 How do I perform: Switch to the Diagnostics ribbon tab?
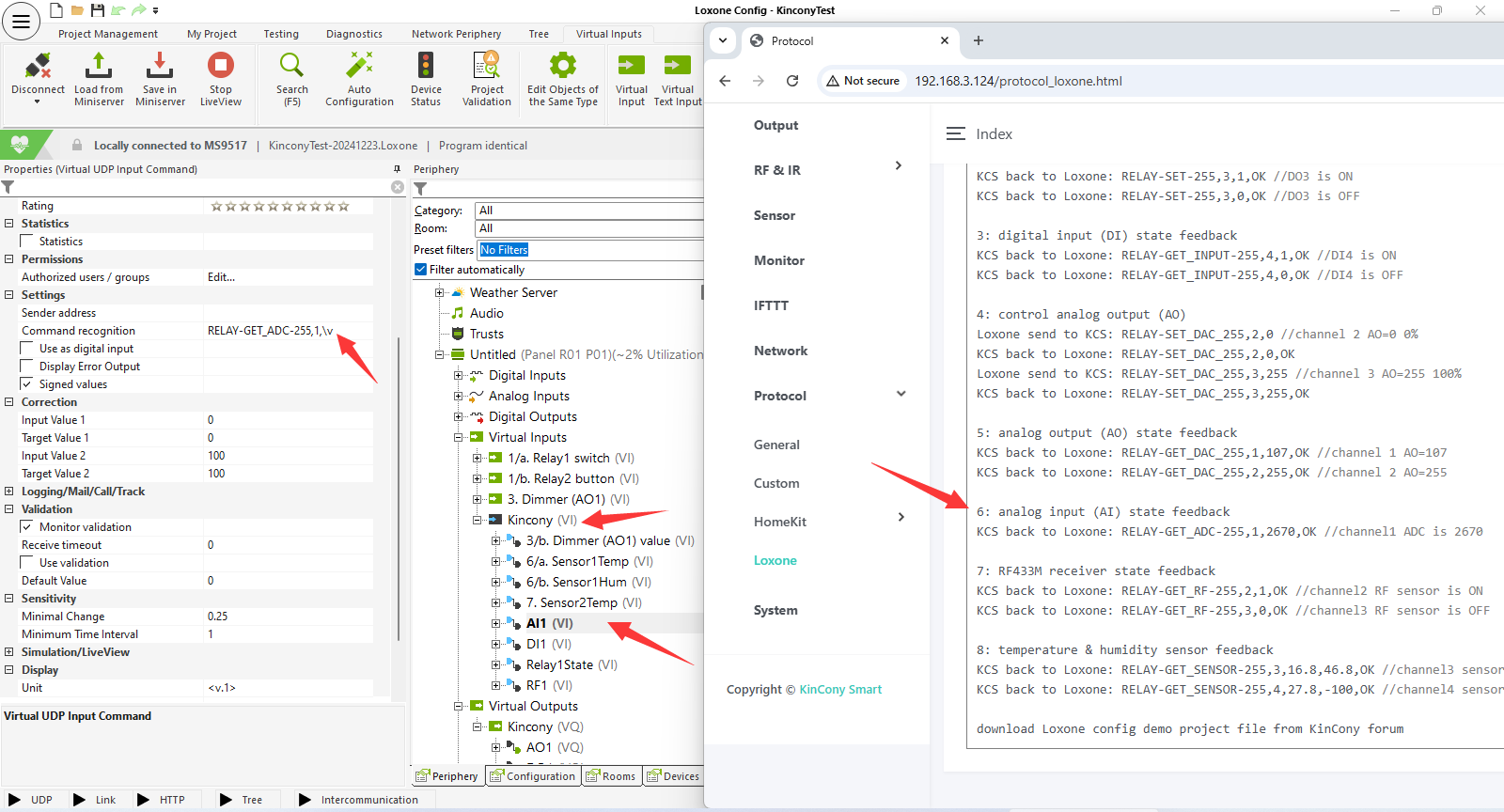click(353, 34)
